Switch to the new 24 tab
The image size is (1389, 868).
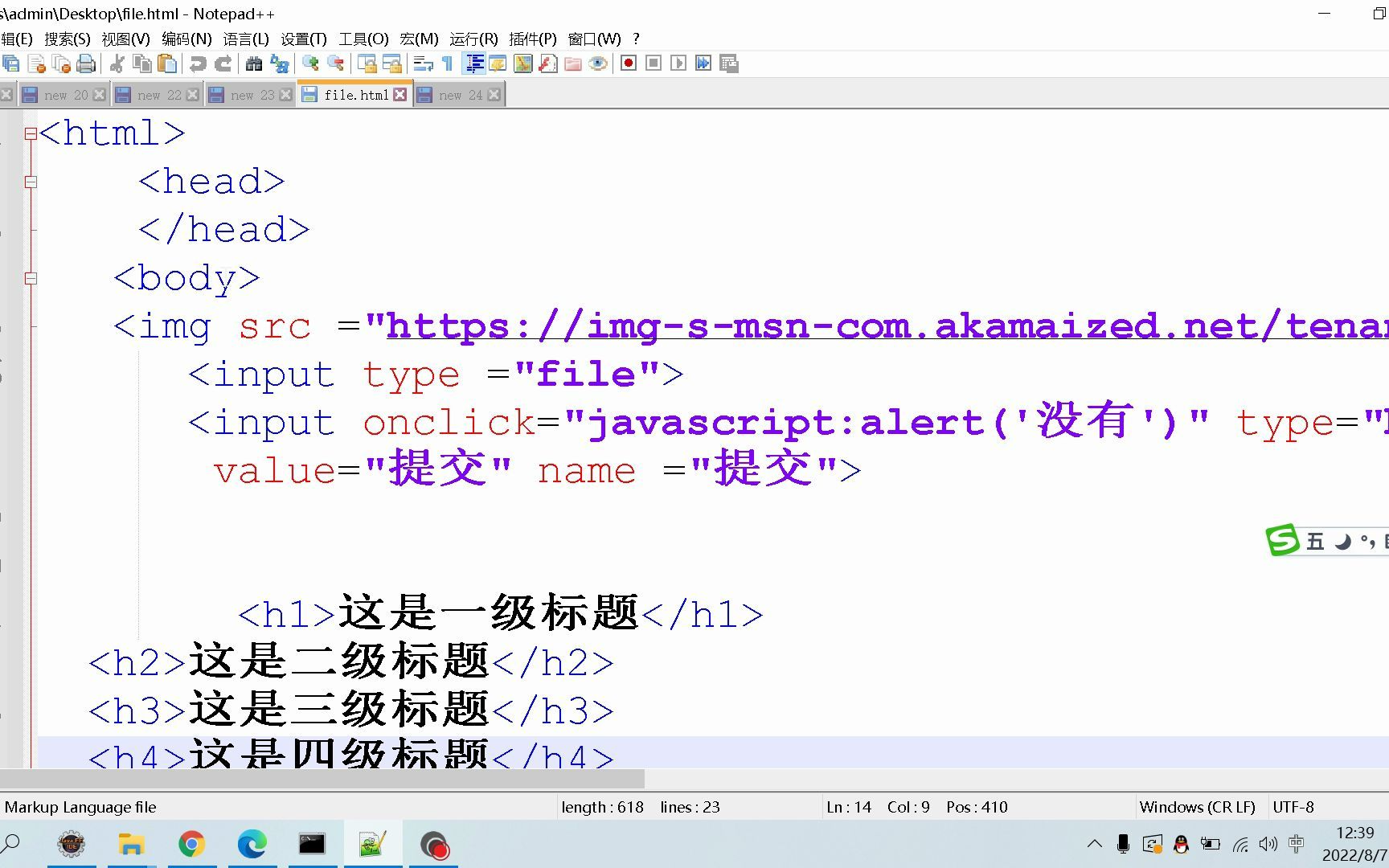(x=460, y=95)
